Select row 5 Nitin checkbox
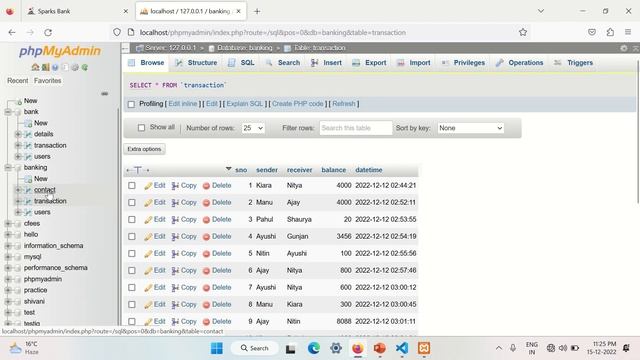Image resolution: width=640 pixels, height=360 pixels. [132, 253]
